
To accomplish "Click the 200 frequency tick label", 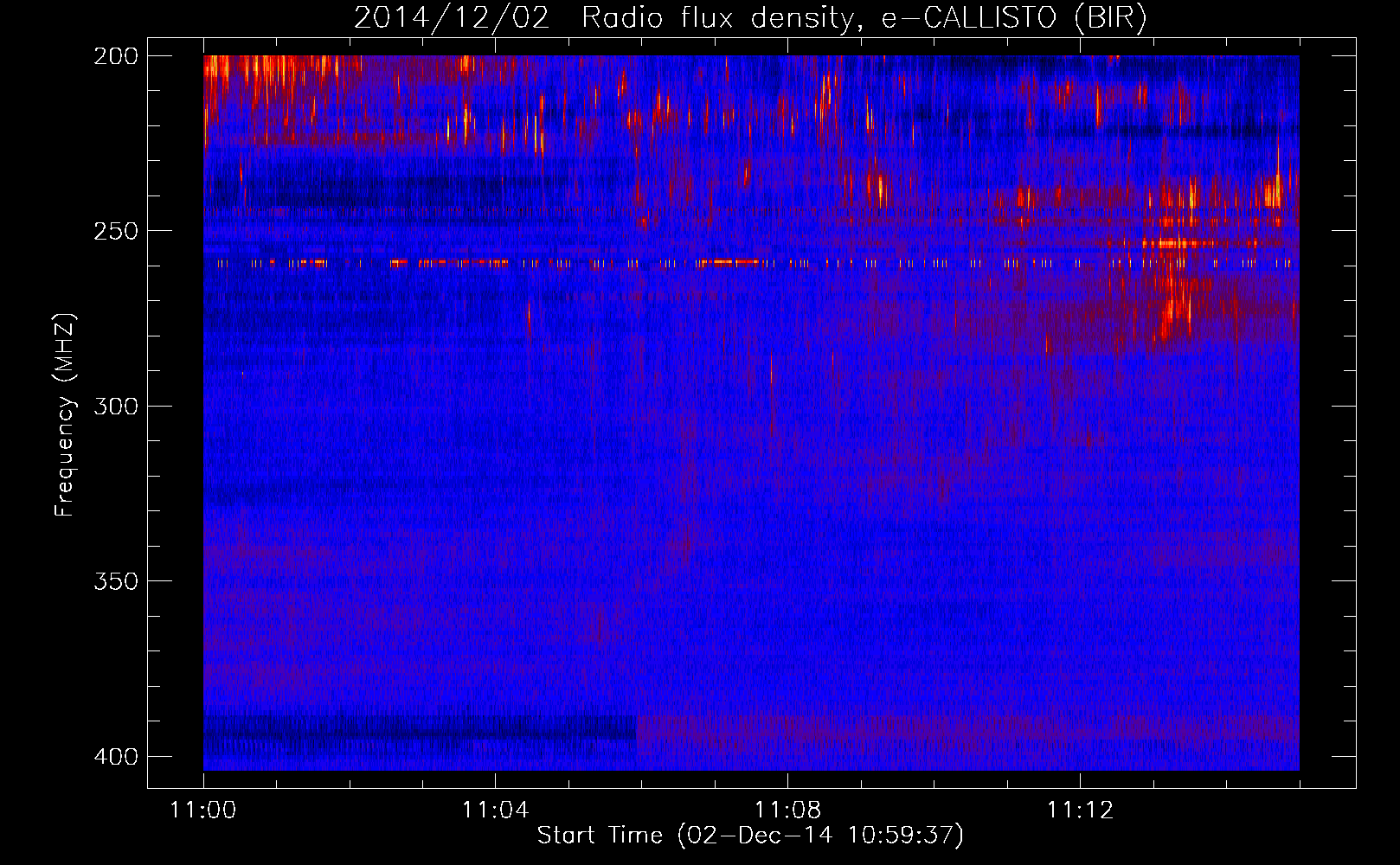I will [116, 56].
